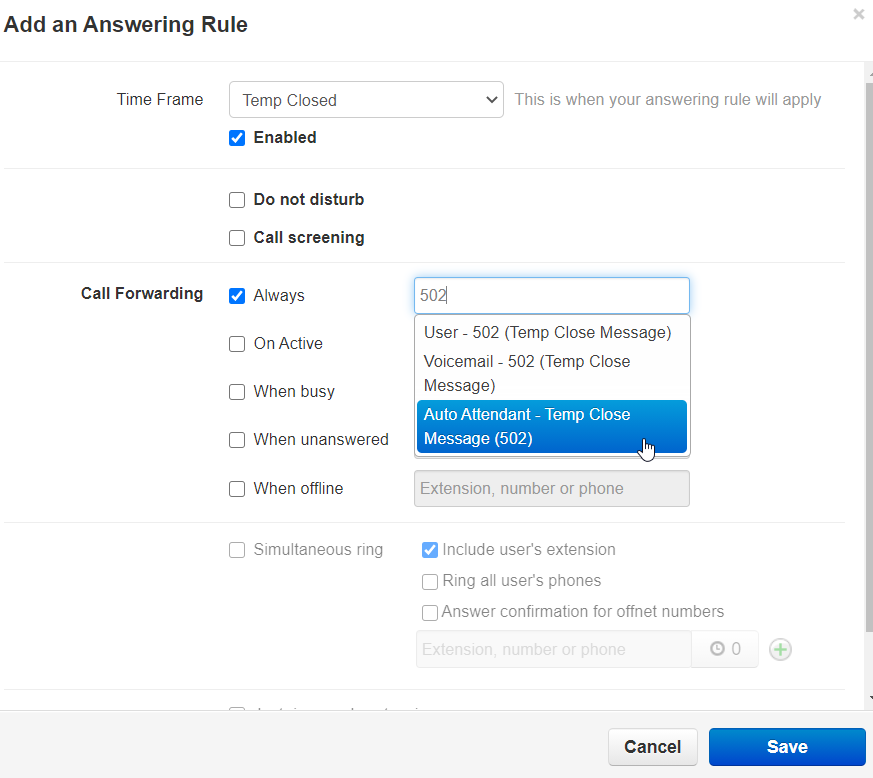873x778 pixels.
Task: Choose Voicemail - 502 suggestion
Action: [x=547, y=373]
